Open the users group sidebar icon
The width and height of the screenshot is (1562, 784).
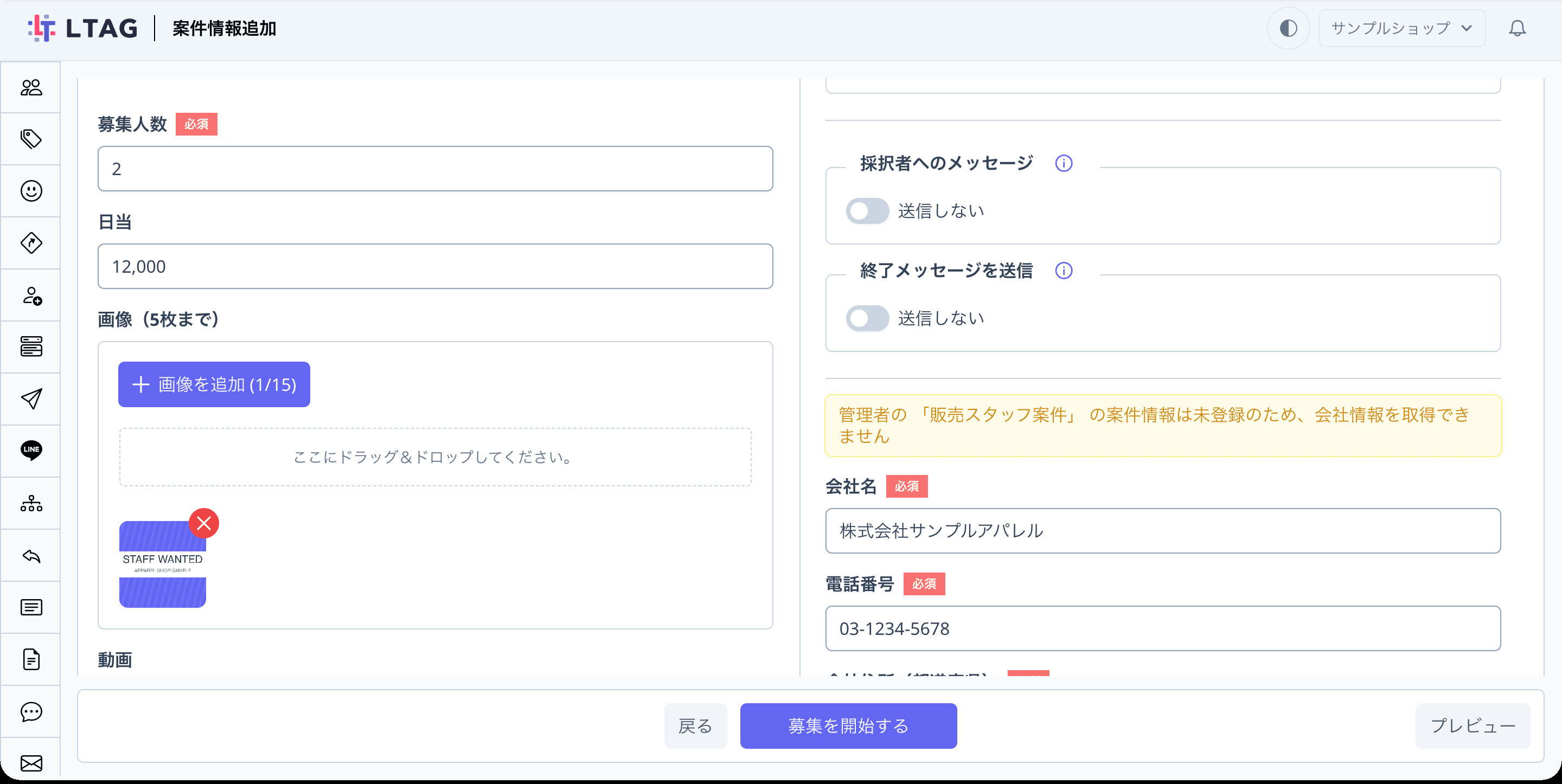pos(31,88)
